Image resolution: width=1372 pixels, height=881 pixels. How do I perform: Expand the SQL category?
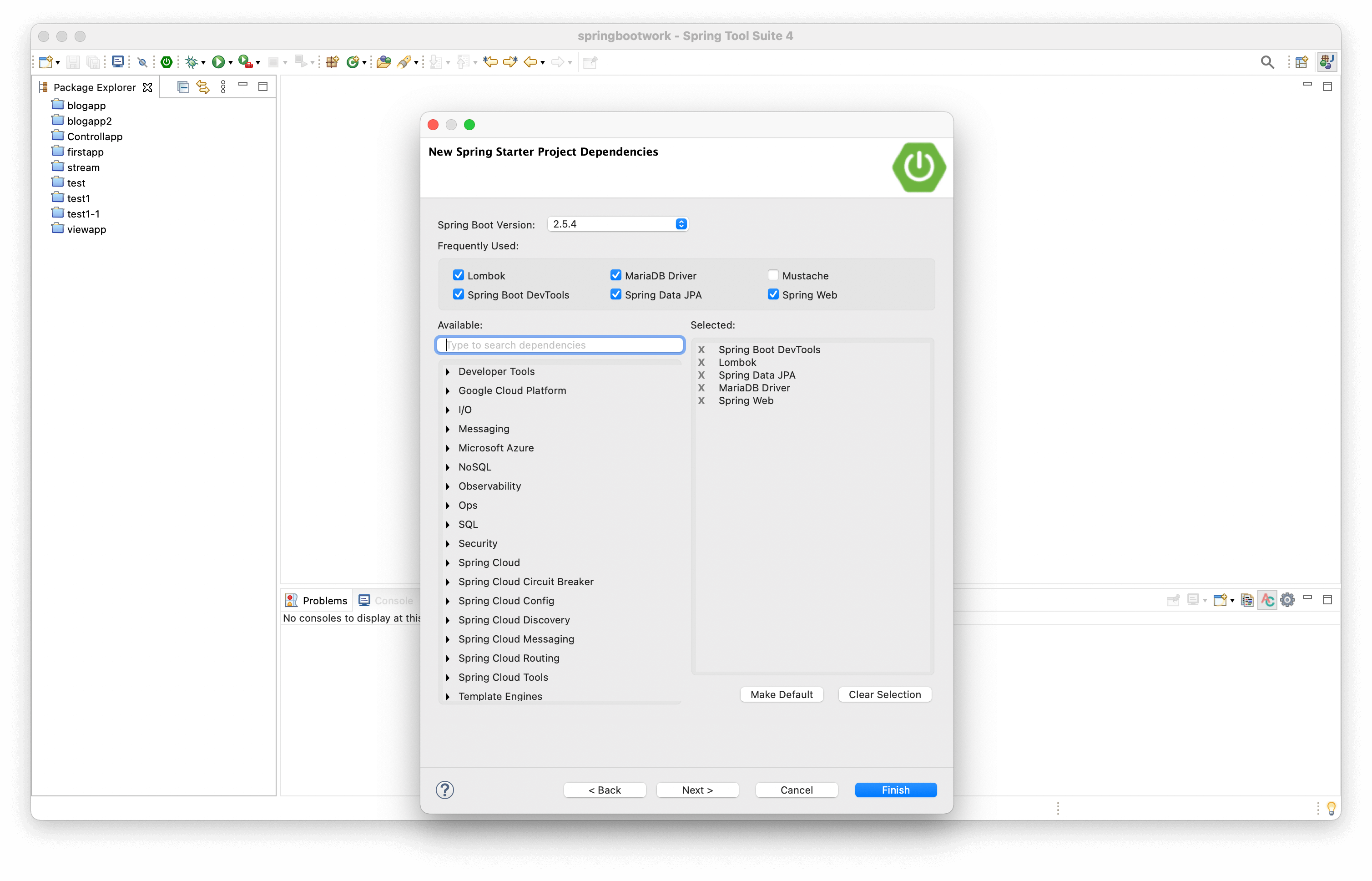point(447,525)
